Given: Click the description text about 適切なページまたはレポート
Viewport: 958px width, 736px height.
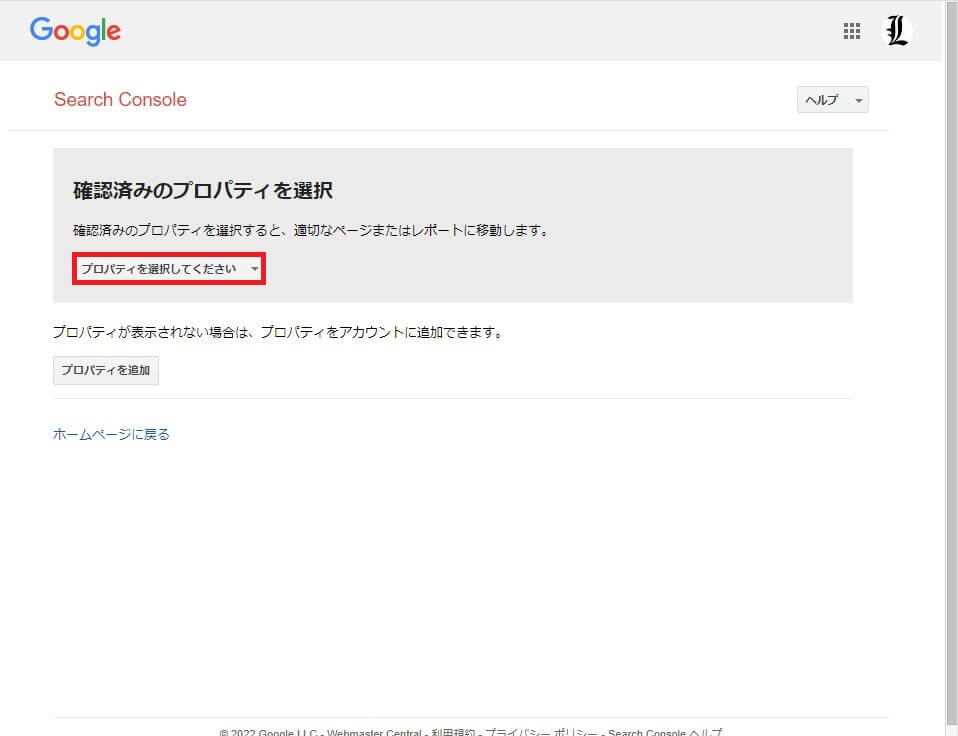Looking at the screenshot, I should coord(311,230).
